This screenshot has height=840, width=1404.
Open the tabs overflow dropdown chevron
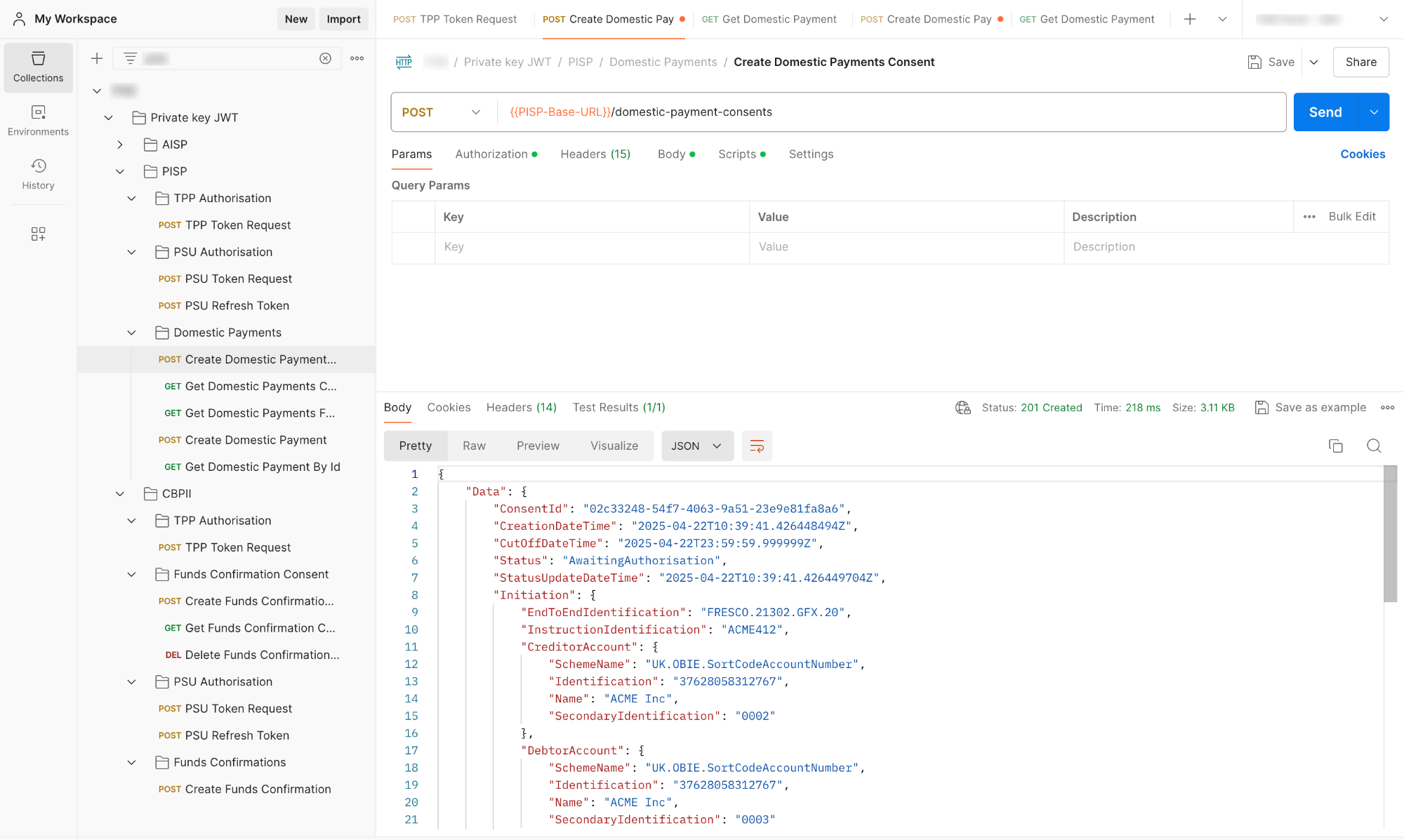[x=1222, y=19]
